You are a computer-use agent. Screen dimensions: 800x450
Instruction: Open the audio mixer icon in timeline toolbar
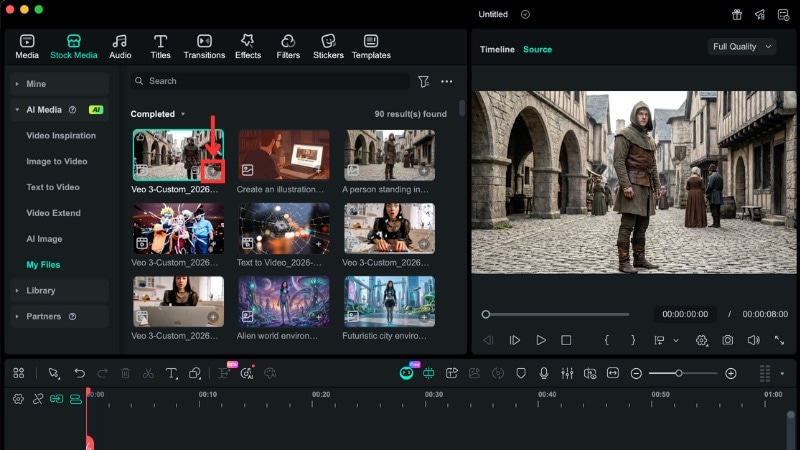567,373
